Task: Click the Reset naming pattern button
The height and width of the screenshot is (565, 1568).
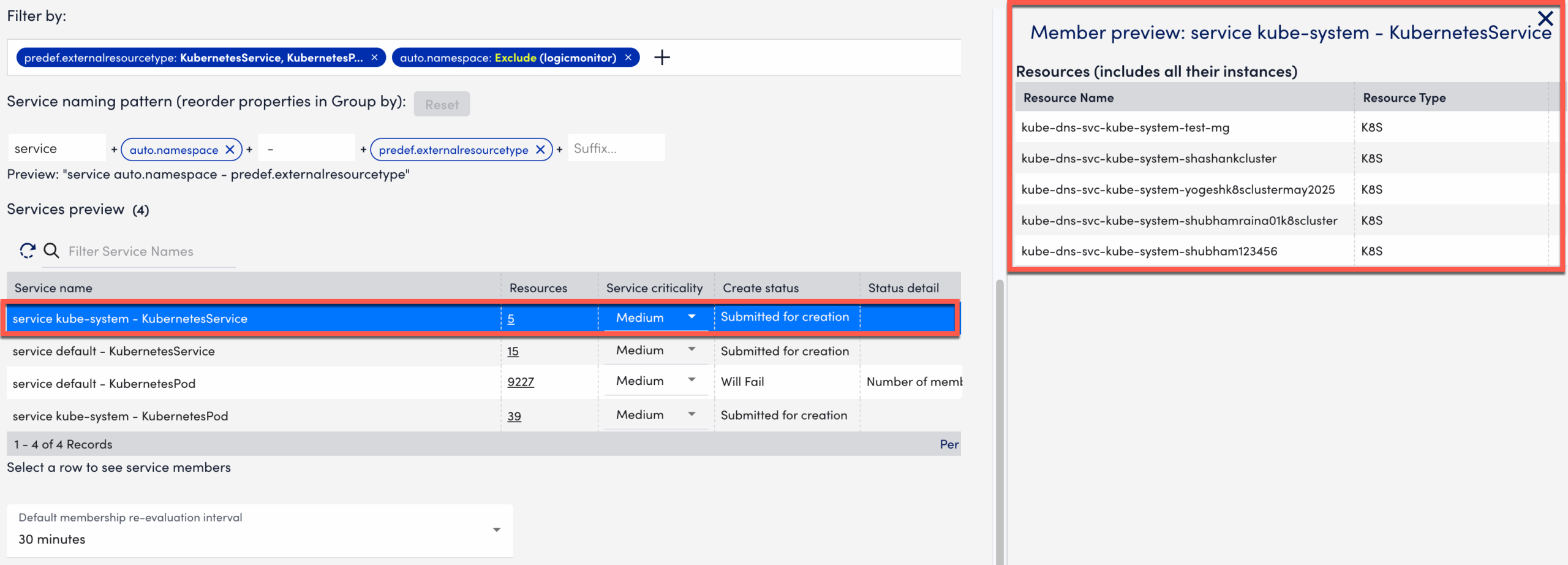Action: coord(442,104)
